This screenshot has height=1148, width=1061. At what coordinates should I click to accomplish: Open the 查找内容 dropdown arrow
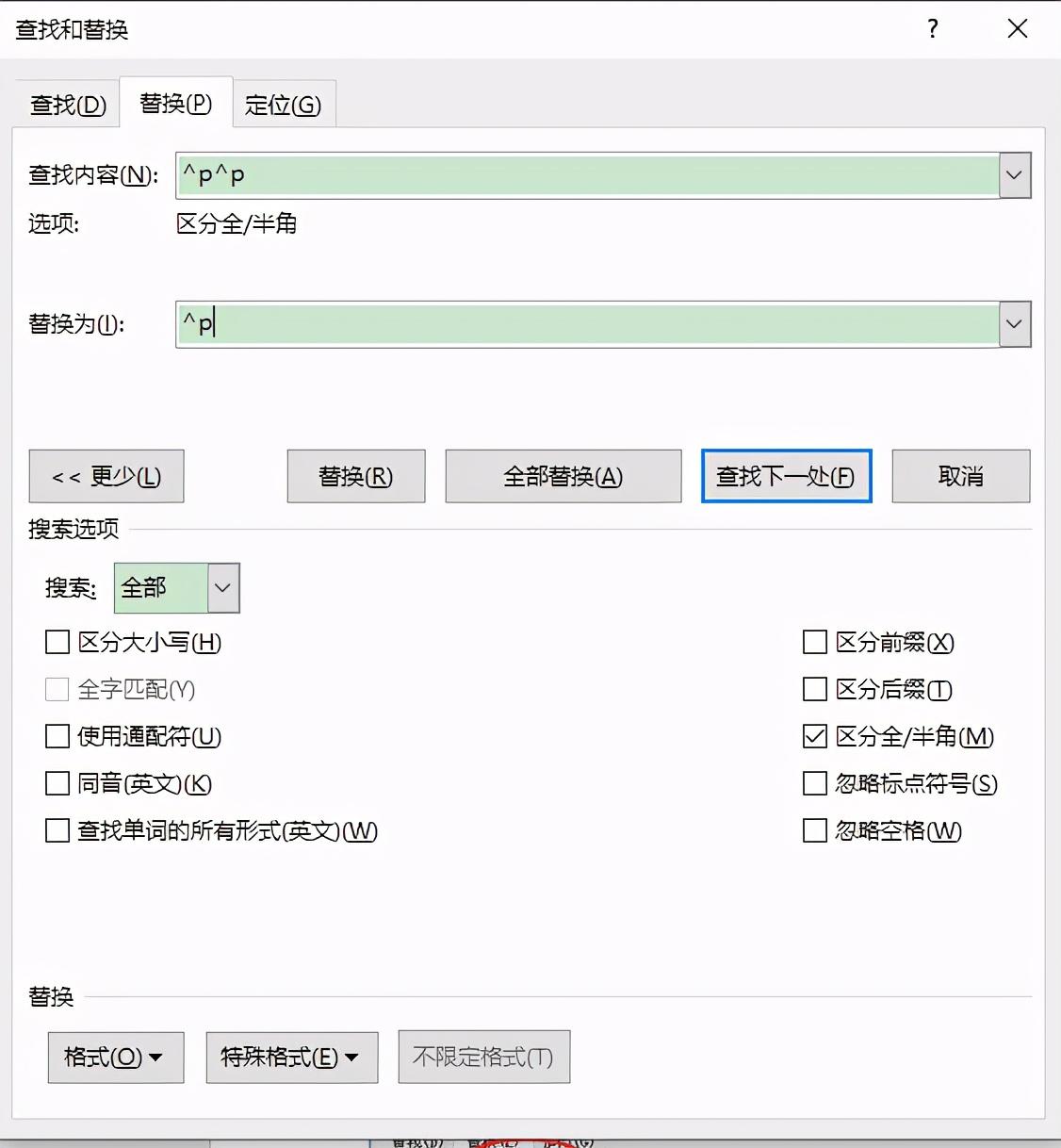point(1014,174)
